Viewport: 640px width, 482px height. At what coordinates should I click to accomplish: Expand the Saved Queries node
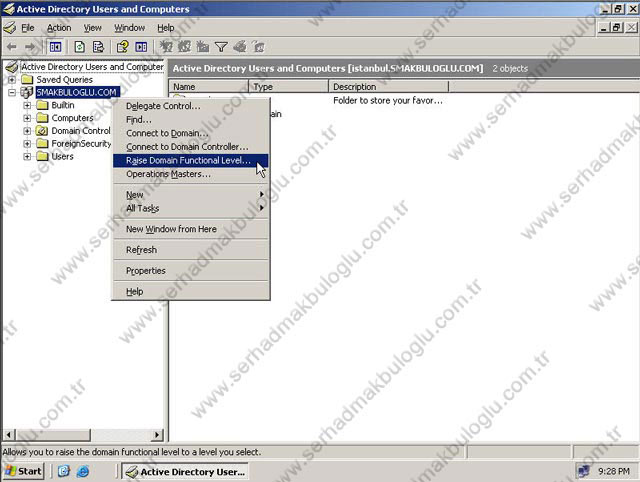(12, 80)
